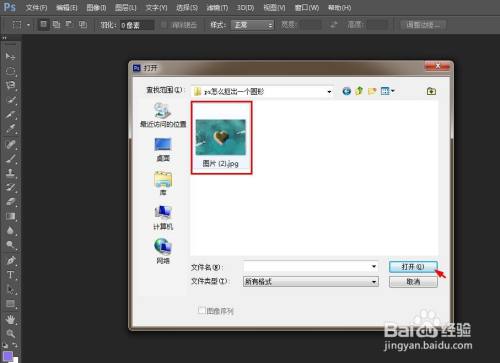The image size is (500, 363).
Task: Open the 文字(Y) menu
Action: pyautogui.click(x=156, y=7)
